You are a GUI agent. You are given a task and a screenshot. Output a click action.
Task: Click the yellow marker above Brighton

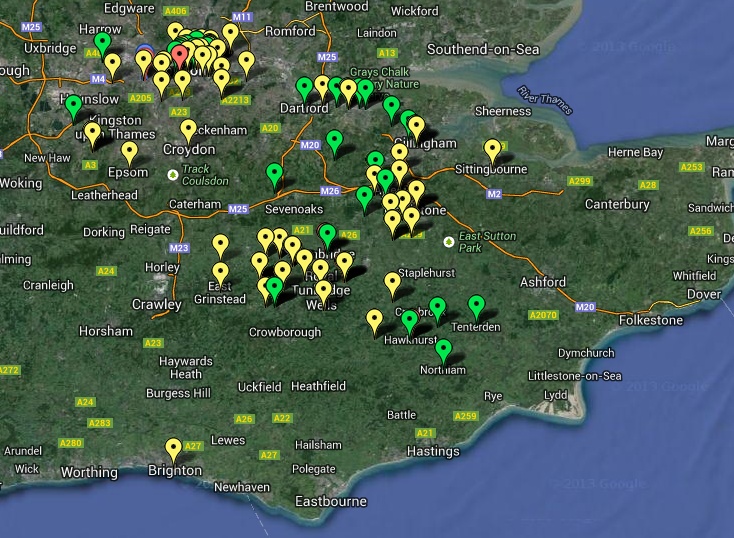(174, 449)
